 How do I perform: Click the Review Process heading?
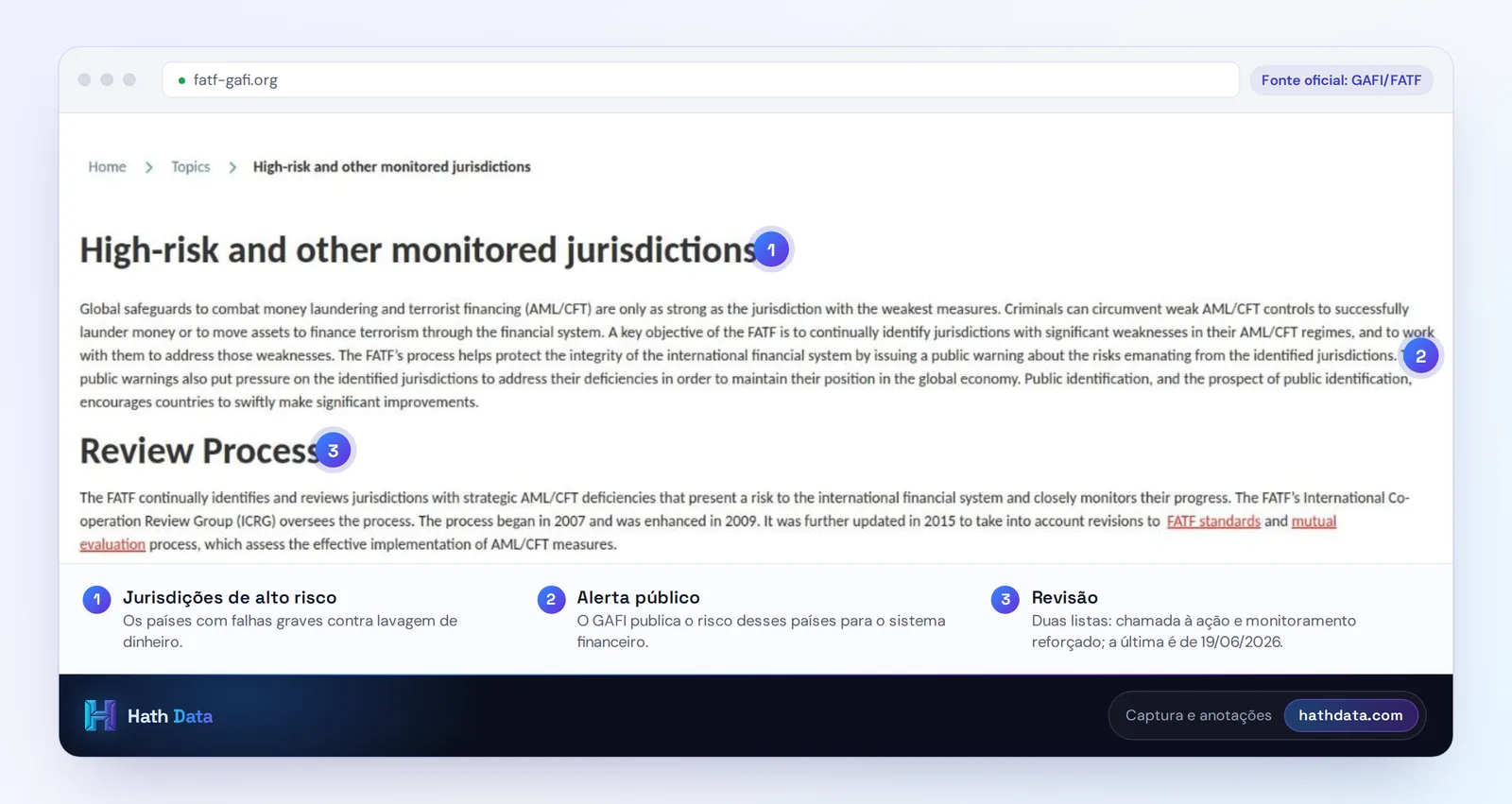coord(199,451)
